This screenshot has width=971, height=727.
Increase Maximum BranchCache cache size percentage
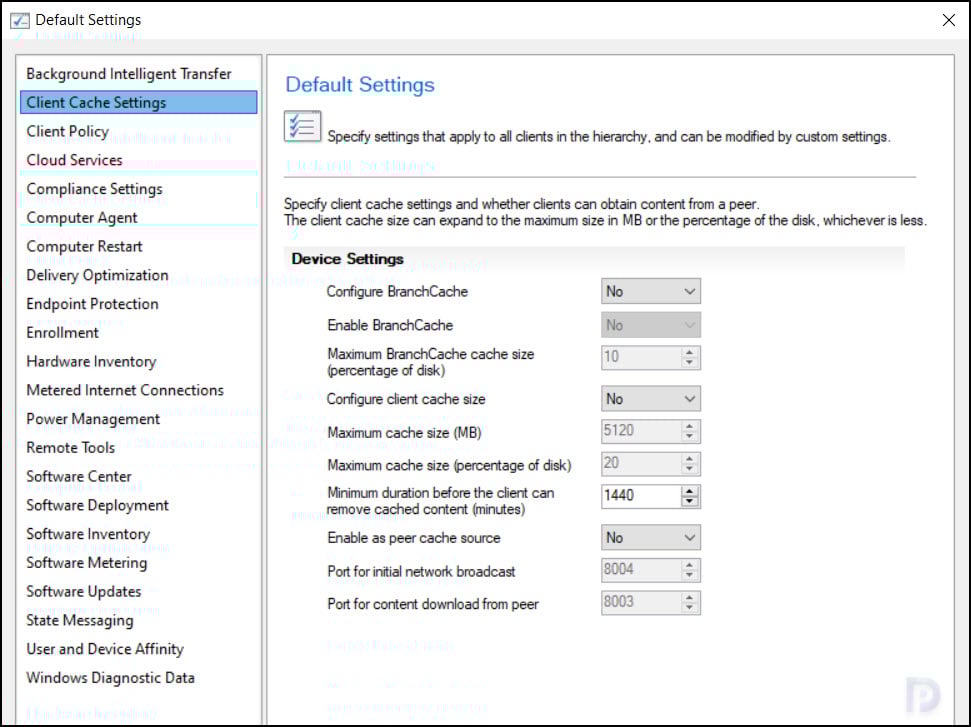(x=689, y=352)
